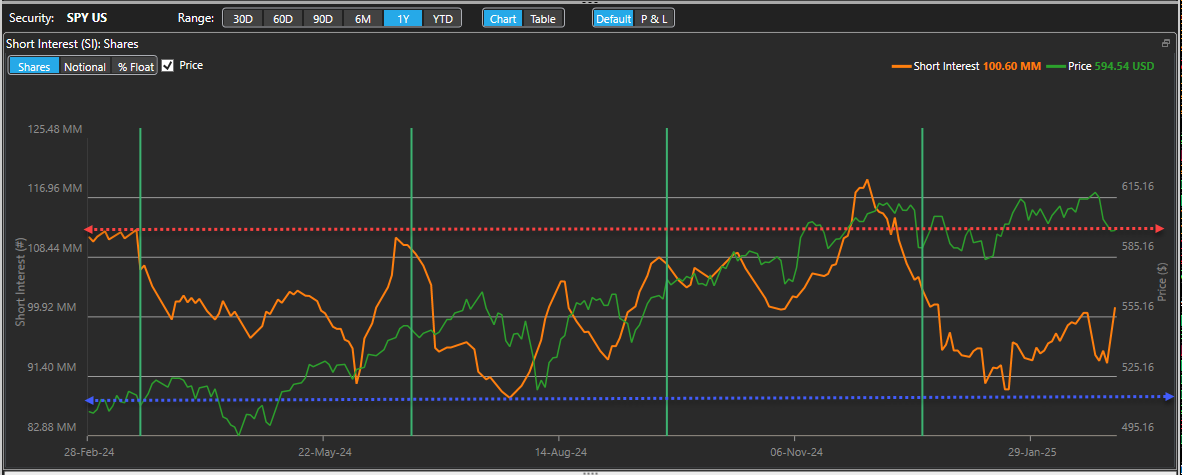Click the 22-May-24 date label
The image size is (1182, 475).
pos(324,452)
